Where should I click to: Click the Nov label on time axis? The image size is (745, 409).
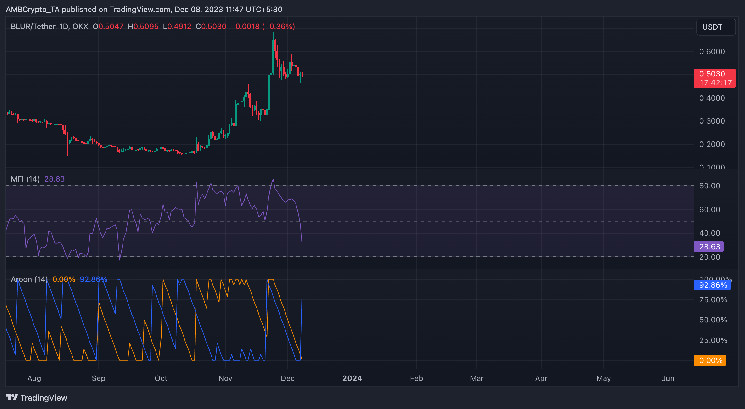(x=225, y=378)
